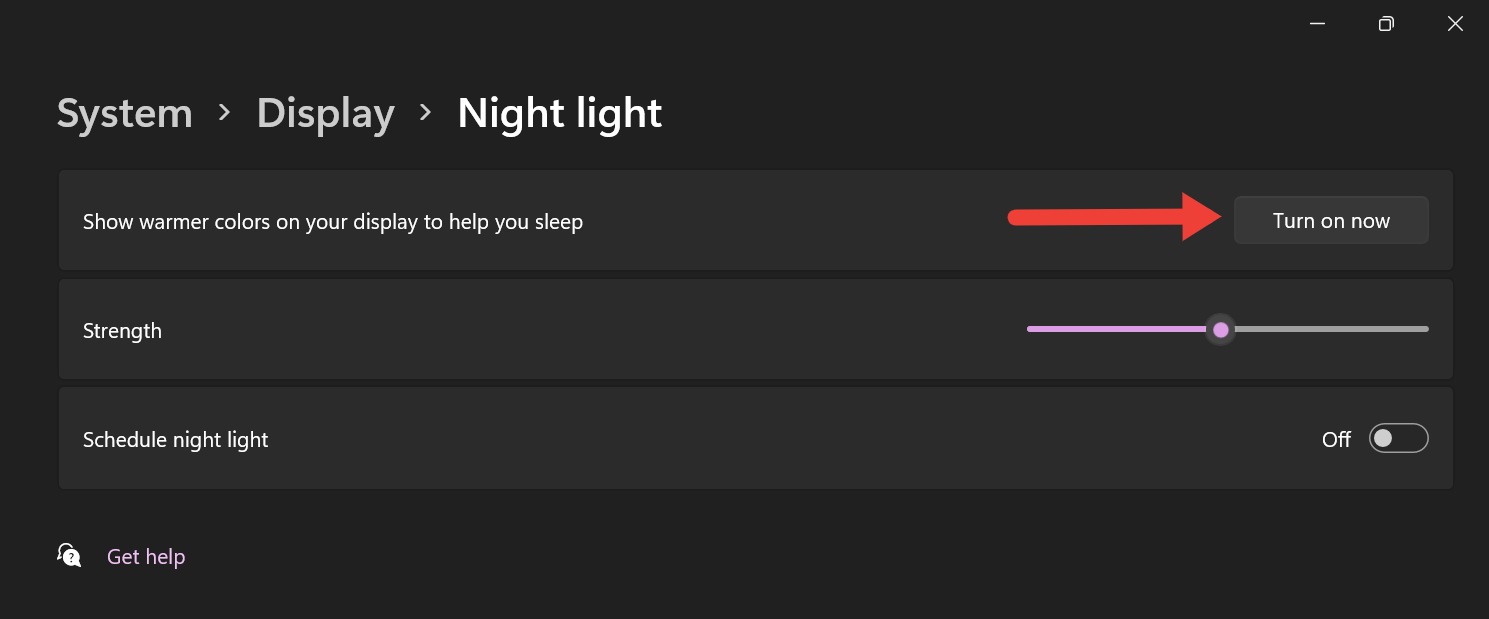Image resolution: width=1489 pixels, height=619 pixels.
Task: Go back to System in the breadcrumb
Action: click(x=125, y=114)
